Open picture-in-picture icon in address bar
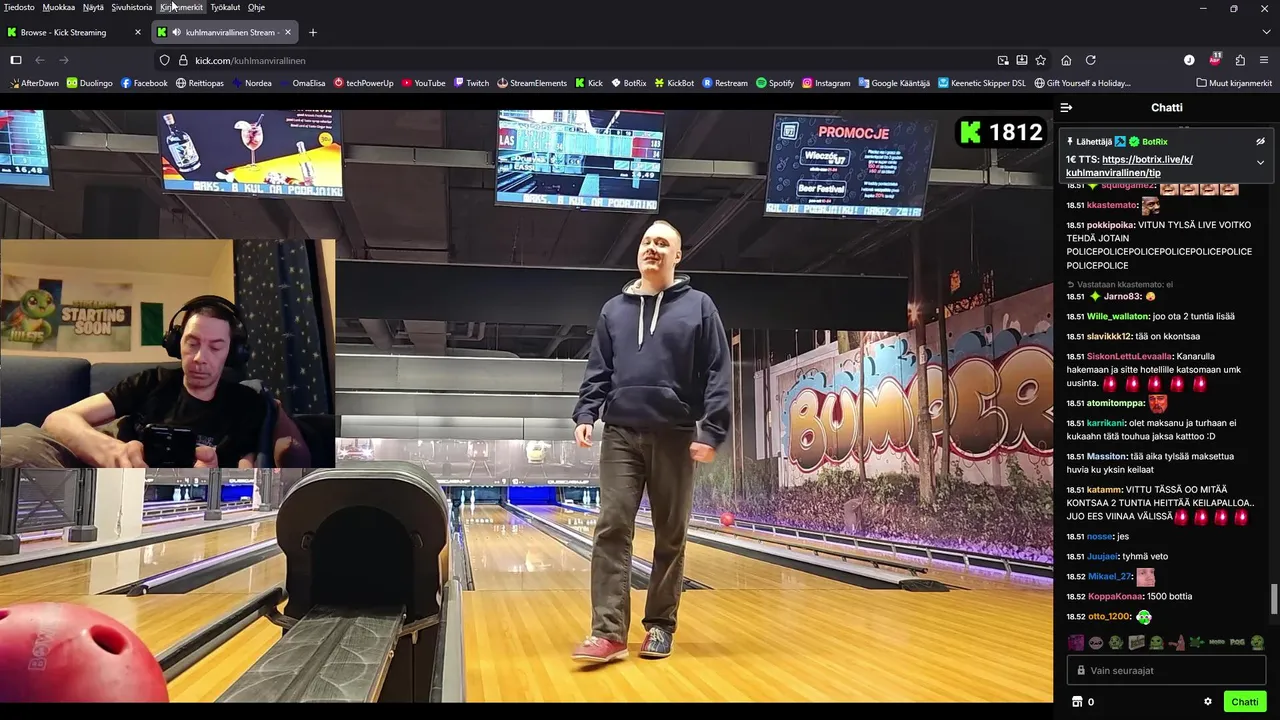The height and width of the screenshot is (720, 1280). pyautogui.click(x=1003, y=60)
